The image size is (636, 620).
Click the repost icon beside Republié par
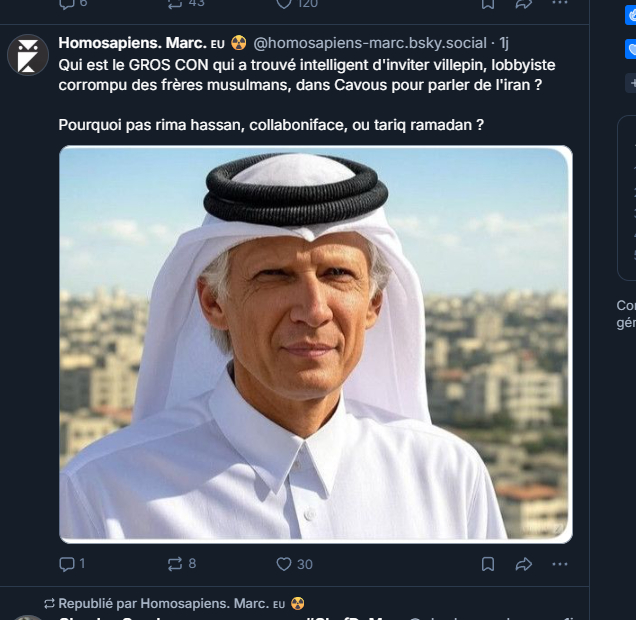pos(49,603)
